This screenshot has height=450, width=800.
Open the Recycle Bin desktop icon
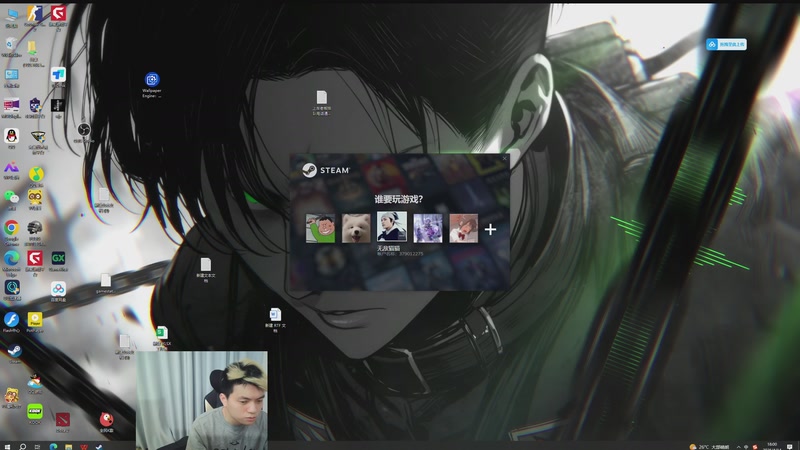(11, 44)
